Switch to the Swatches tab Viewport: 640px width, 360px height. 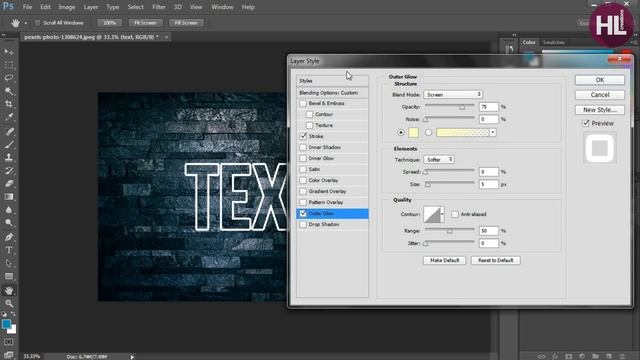[553, 42]
